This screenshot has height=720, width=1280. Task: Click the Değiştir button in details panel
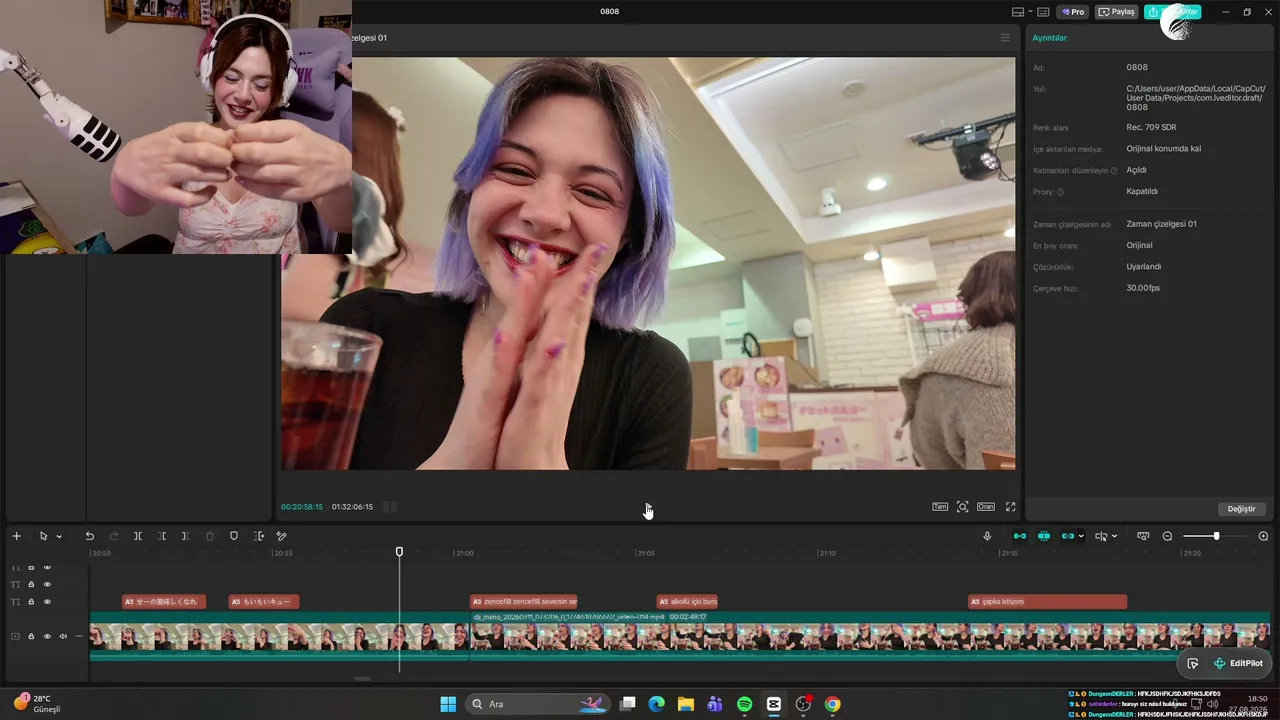1241,509
